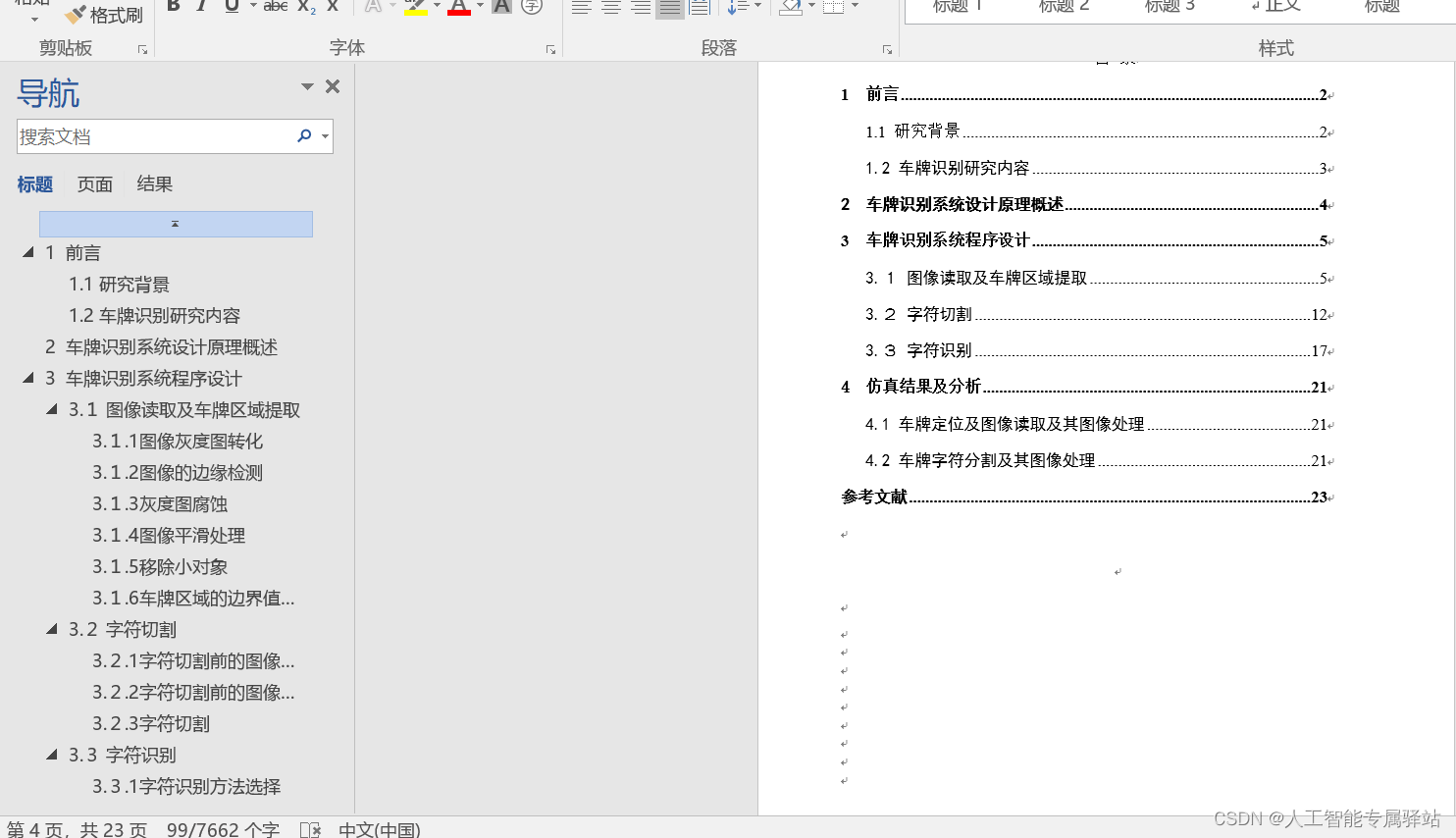The height and width of the screenshot is (838, 1456).
Task: Apply 标题 2 style from gallery
Action: pyautogui.click(x=1064, y=6)
